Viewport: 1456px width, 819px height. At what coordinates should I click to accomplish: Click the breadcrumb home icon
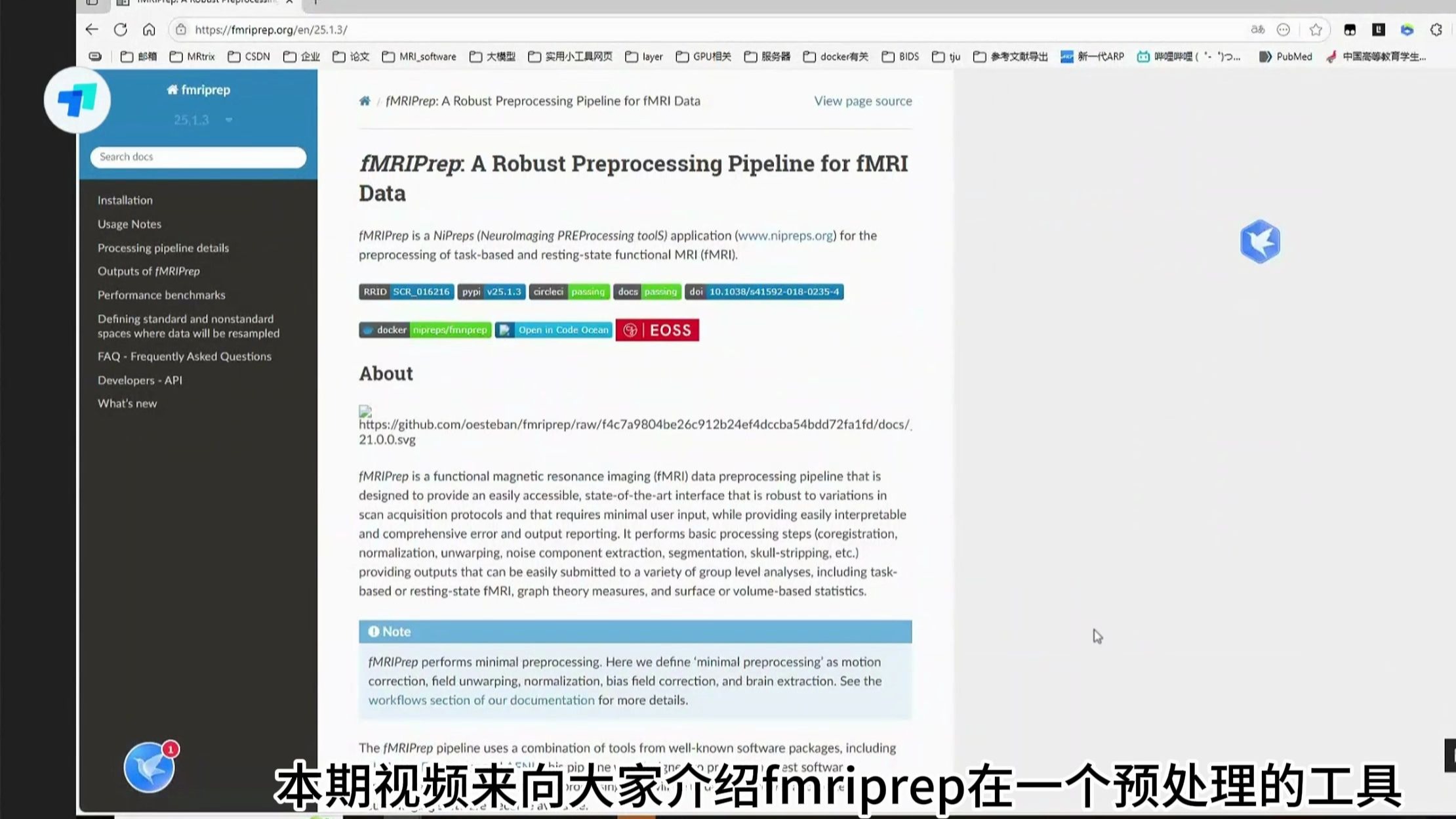coord(365,101)
